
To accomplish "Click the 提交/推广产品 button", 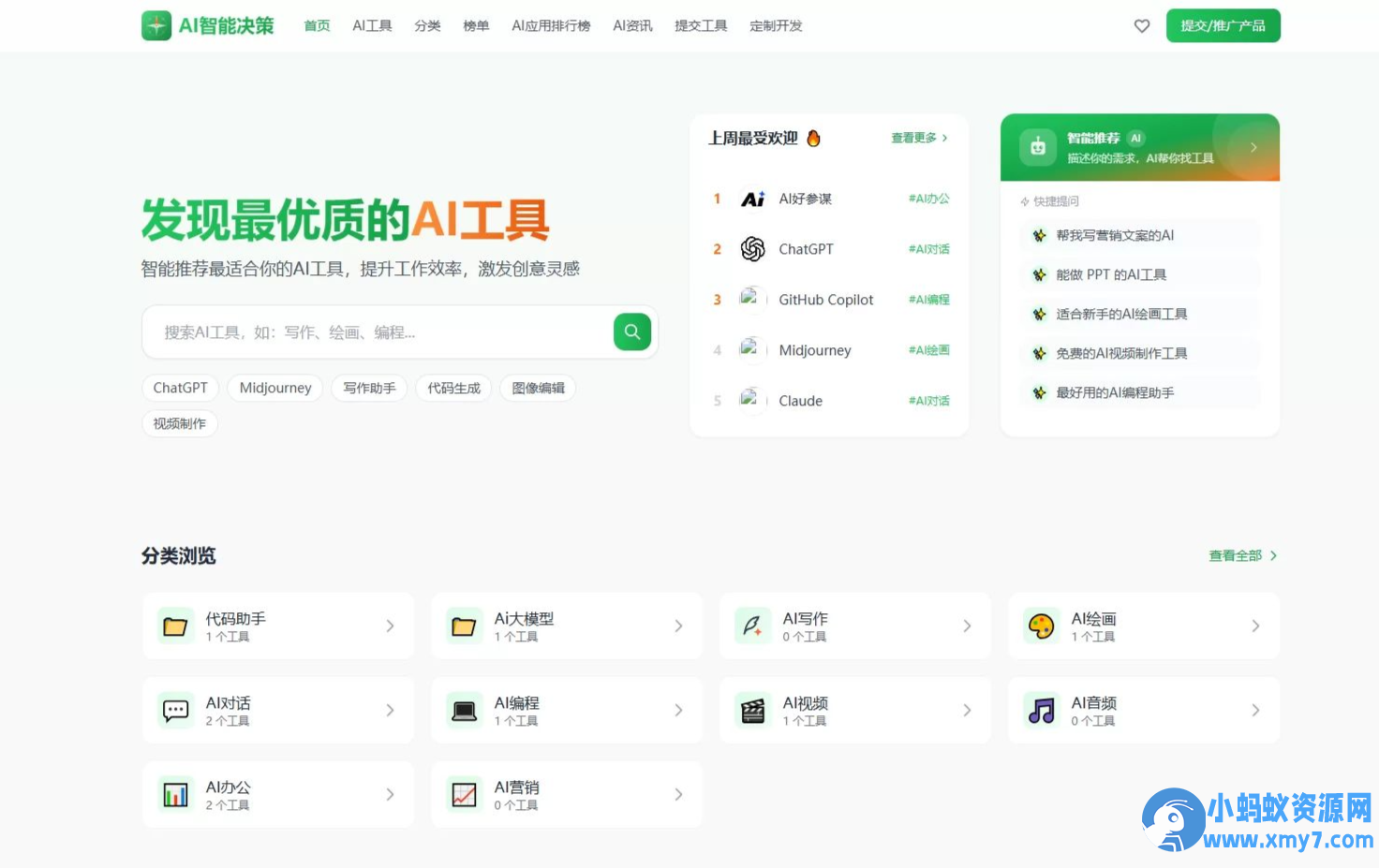I will (x=1223, y=25).
